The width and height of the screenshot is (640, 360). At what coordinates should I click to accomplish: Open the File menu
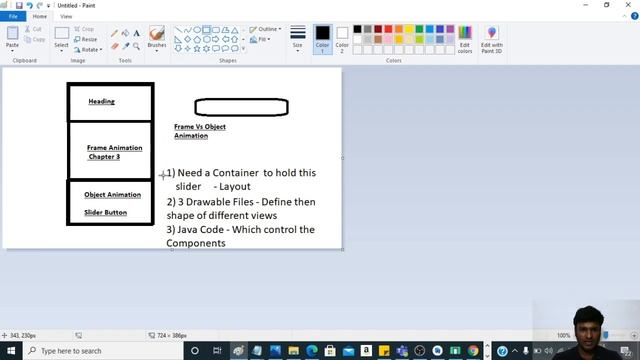[13, 16]
